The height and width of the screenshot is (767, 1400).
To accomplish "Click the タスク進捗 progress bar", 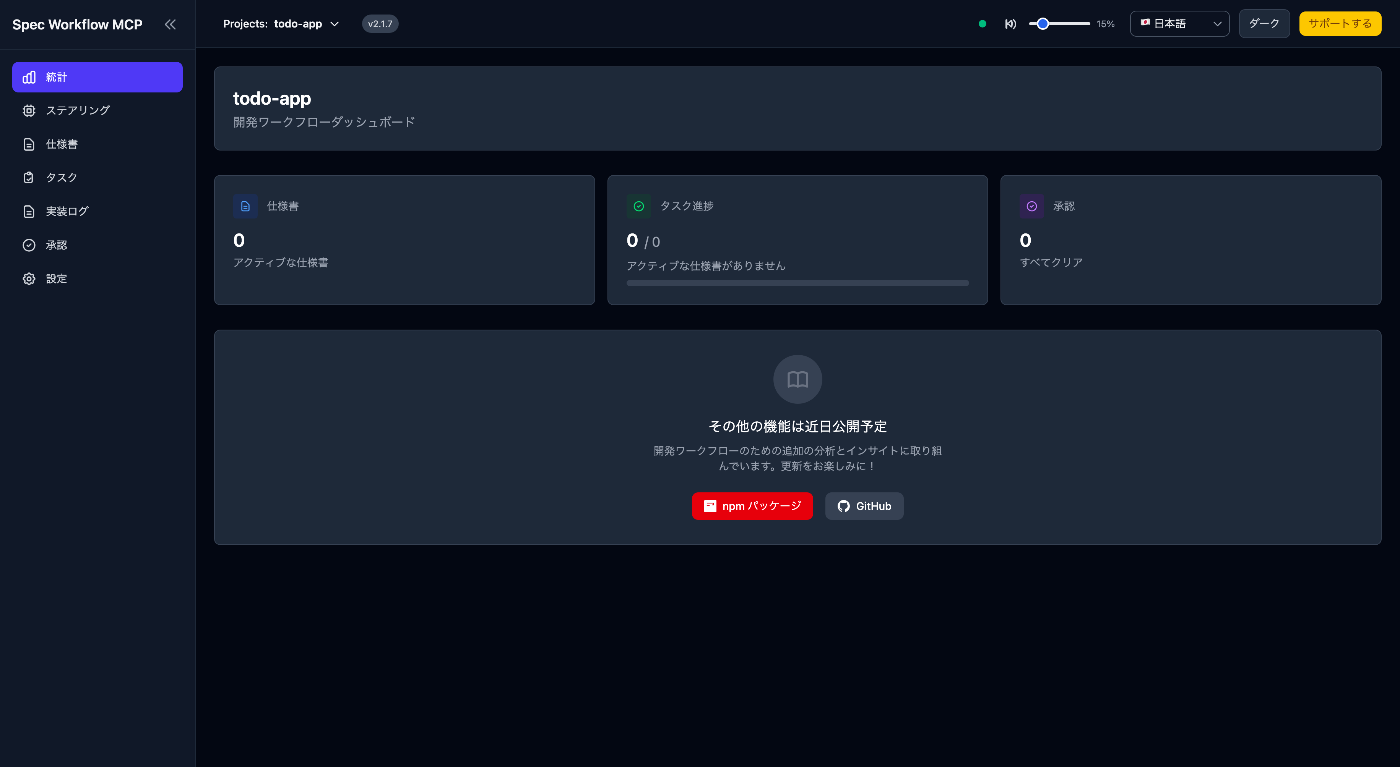I will (x=798, y=283).
